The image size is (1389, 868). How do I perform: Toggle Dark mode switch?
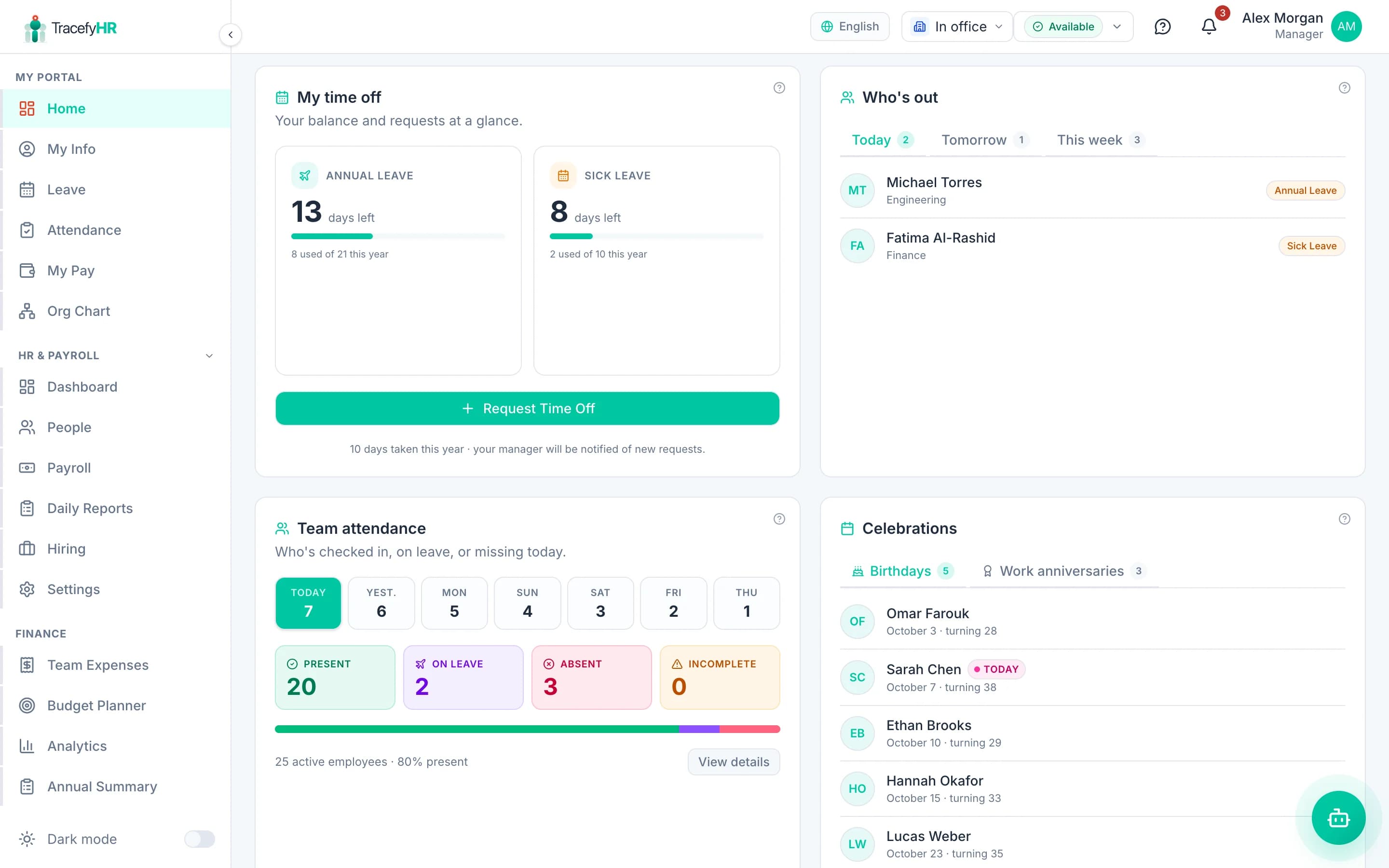[199, 839]
